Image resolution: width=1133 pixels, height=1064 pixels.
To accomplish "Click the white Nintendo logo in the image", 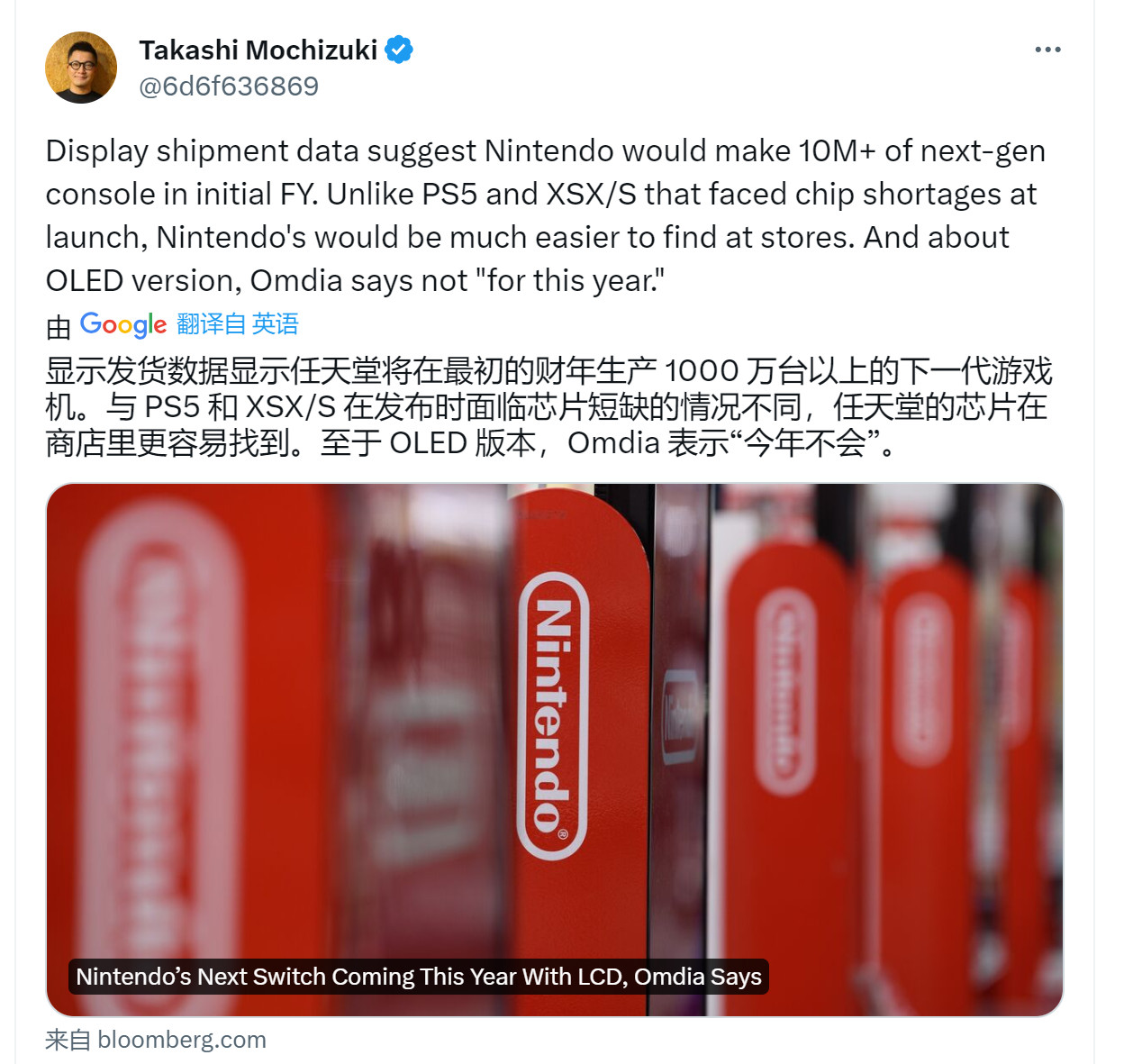I will (553, 715).
